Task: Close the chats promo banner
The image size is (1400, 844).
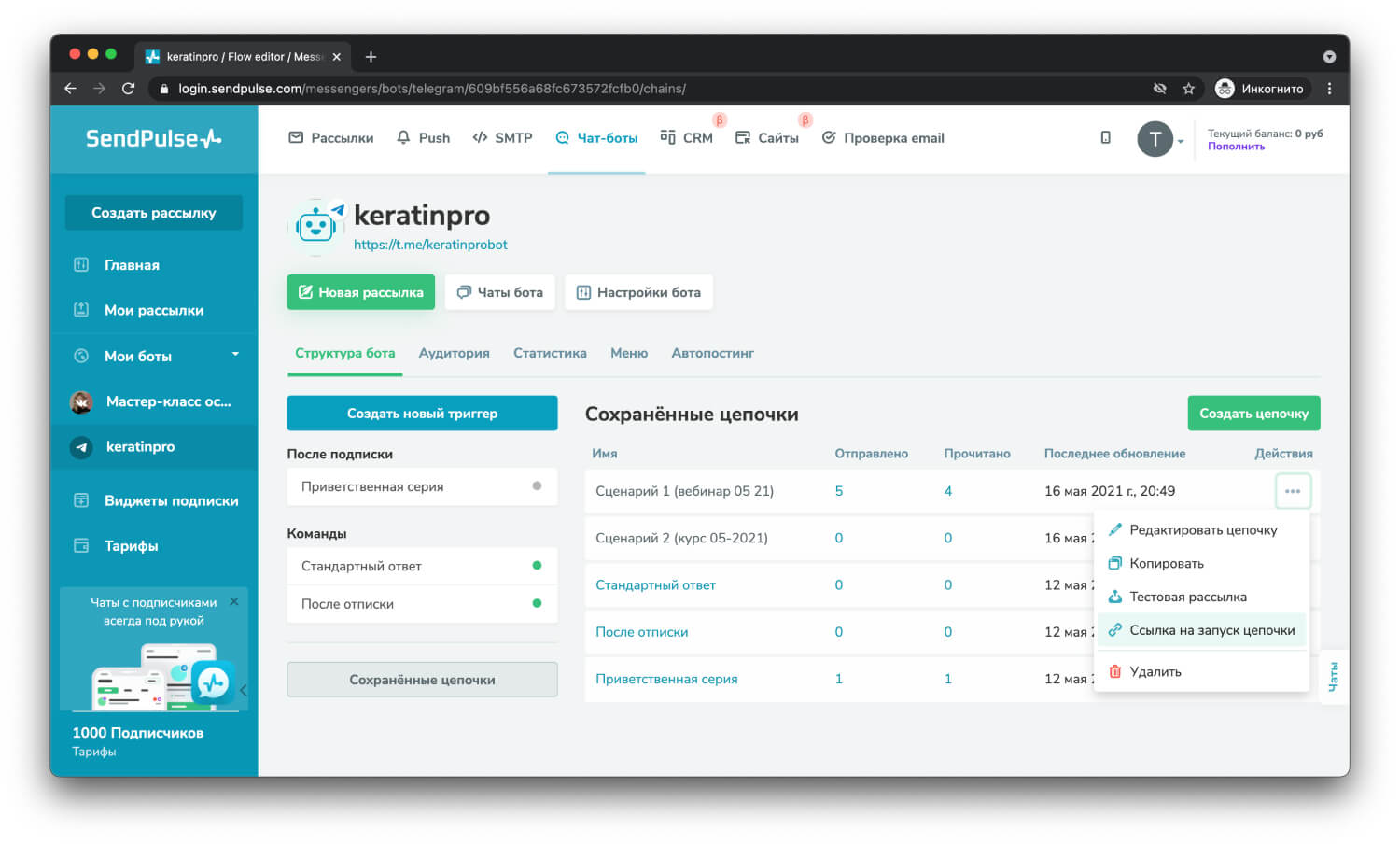Action: [x=234, y=602]
